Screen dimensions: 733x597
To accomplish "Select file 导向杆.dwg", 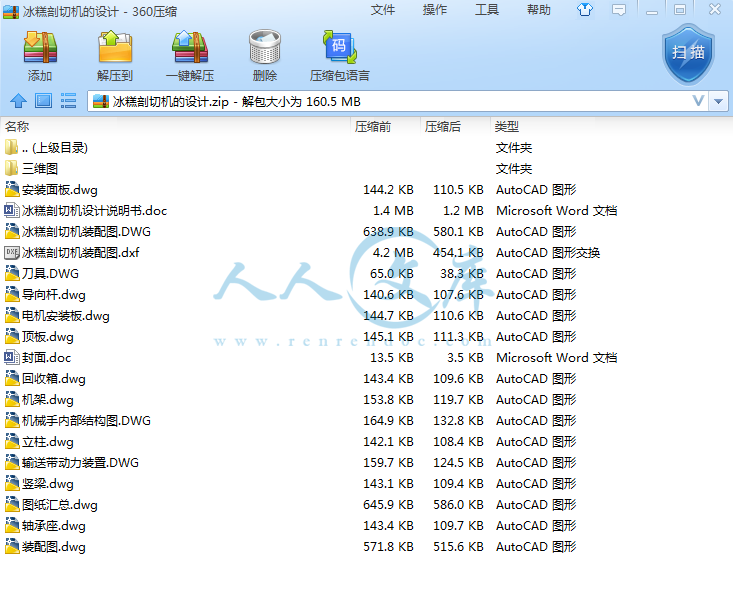I will [x=53, y=295].
